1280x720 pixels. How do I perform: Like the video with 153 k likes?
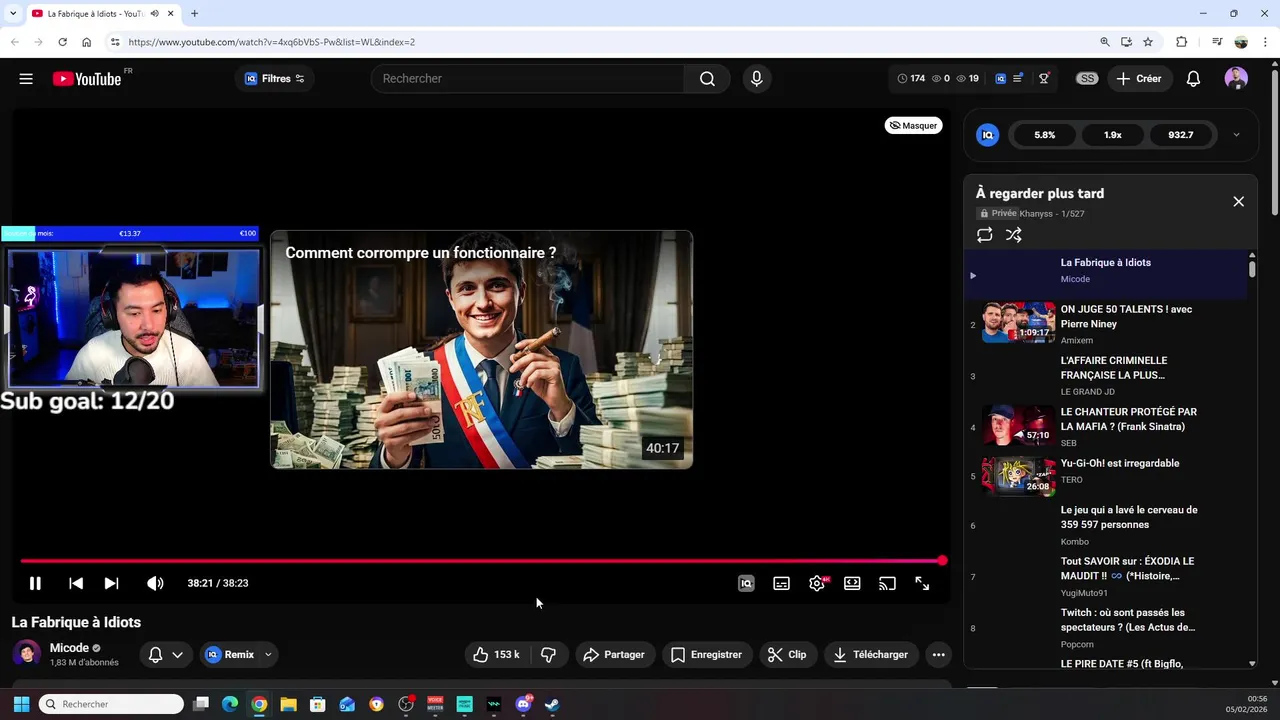tap(497, 655)
